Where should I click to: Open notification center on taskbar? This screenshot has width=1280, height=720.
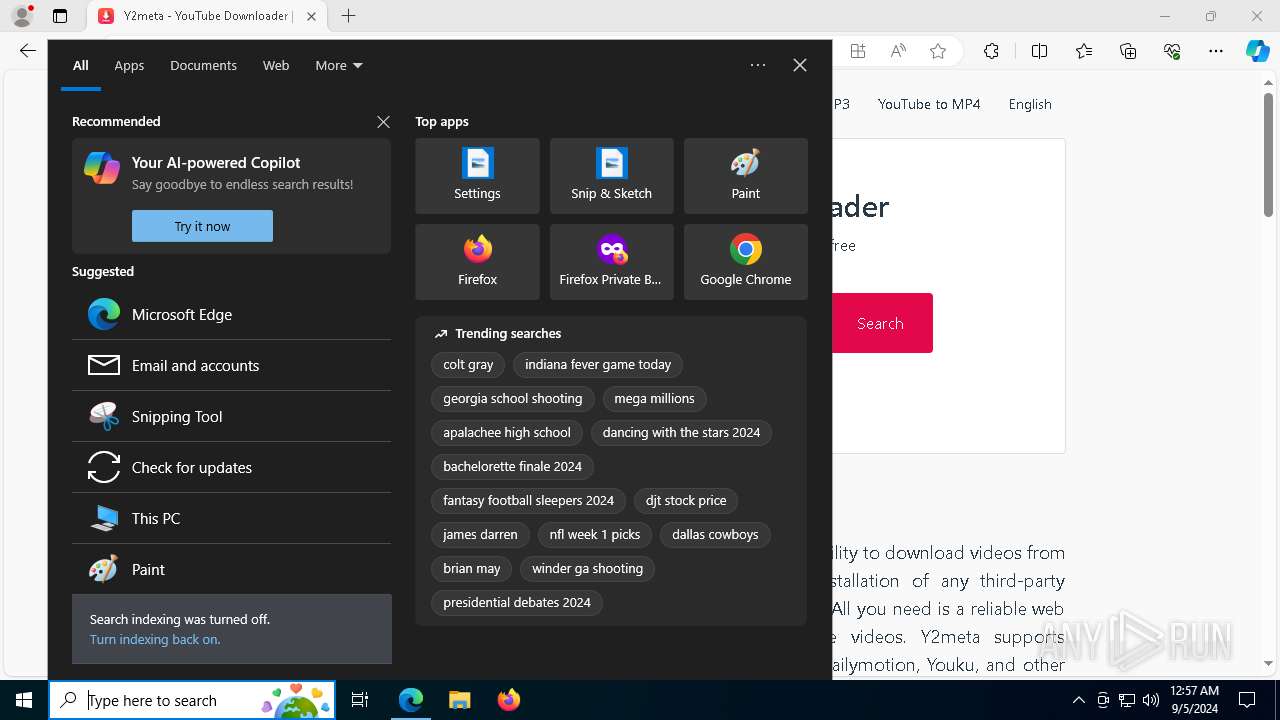tap(1247, 700)
